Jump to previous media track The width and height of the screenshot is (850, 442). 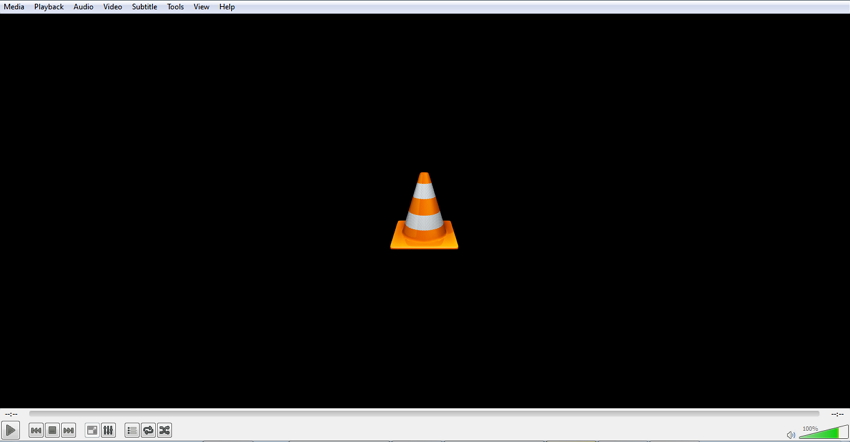click(x=36, y=430)
